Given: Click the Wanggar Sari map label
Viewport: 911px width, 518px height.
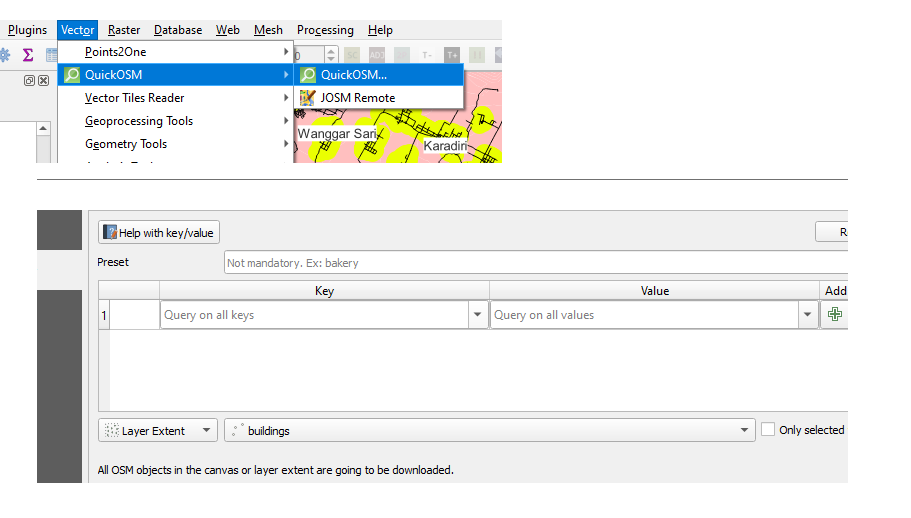Looking at the screenshot, I should point(337,134).
